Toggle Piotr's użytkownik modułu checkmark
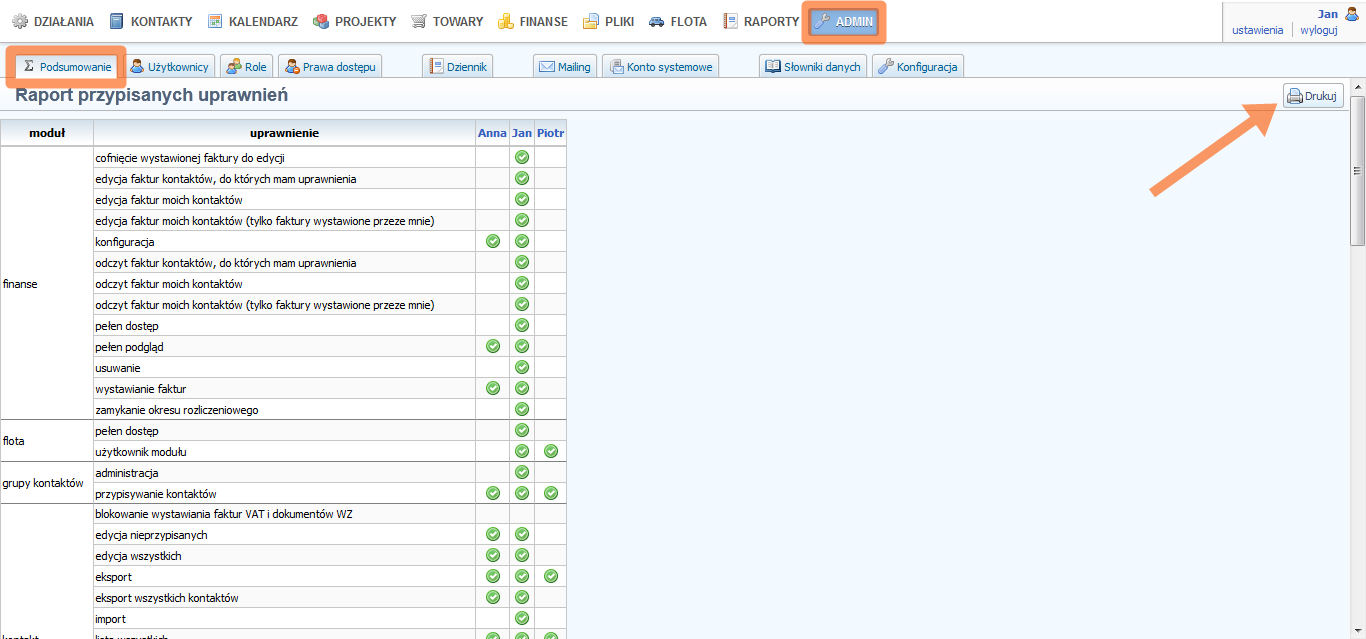The width and height of the screenshot is (1366, 639). point(550,451)
